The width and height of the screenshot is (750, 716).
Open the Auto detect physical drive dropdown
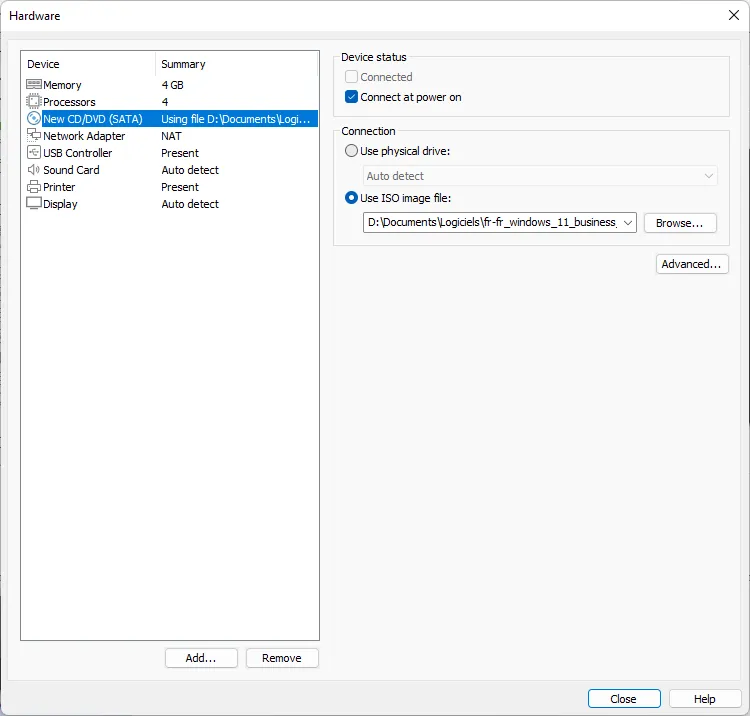(709, 176)
